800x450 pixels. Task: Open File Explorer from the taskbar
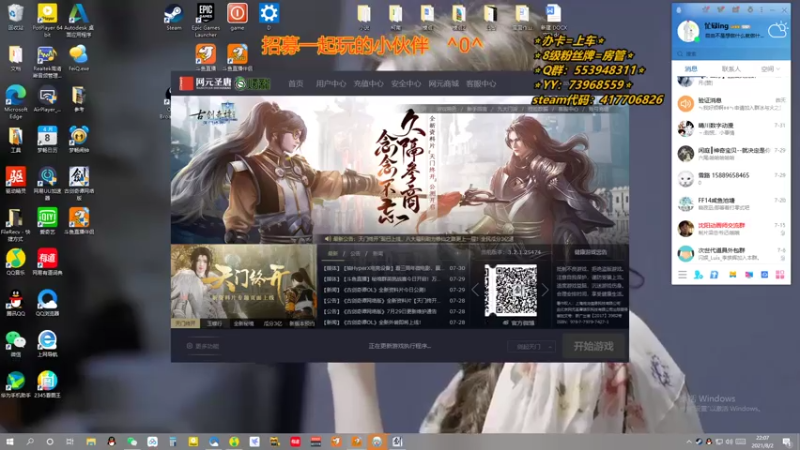[91, 441]
